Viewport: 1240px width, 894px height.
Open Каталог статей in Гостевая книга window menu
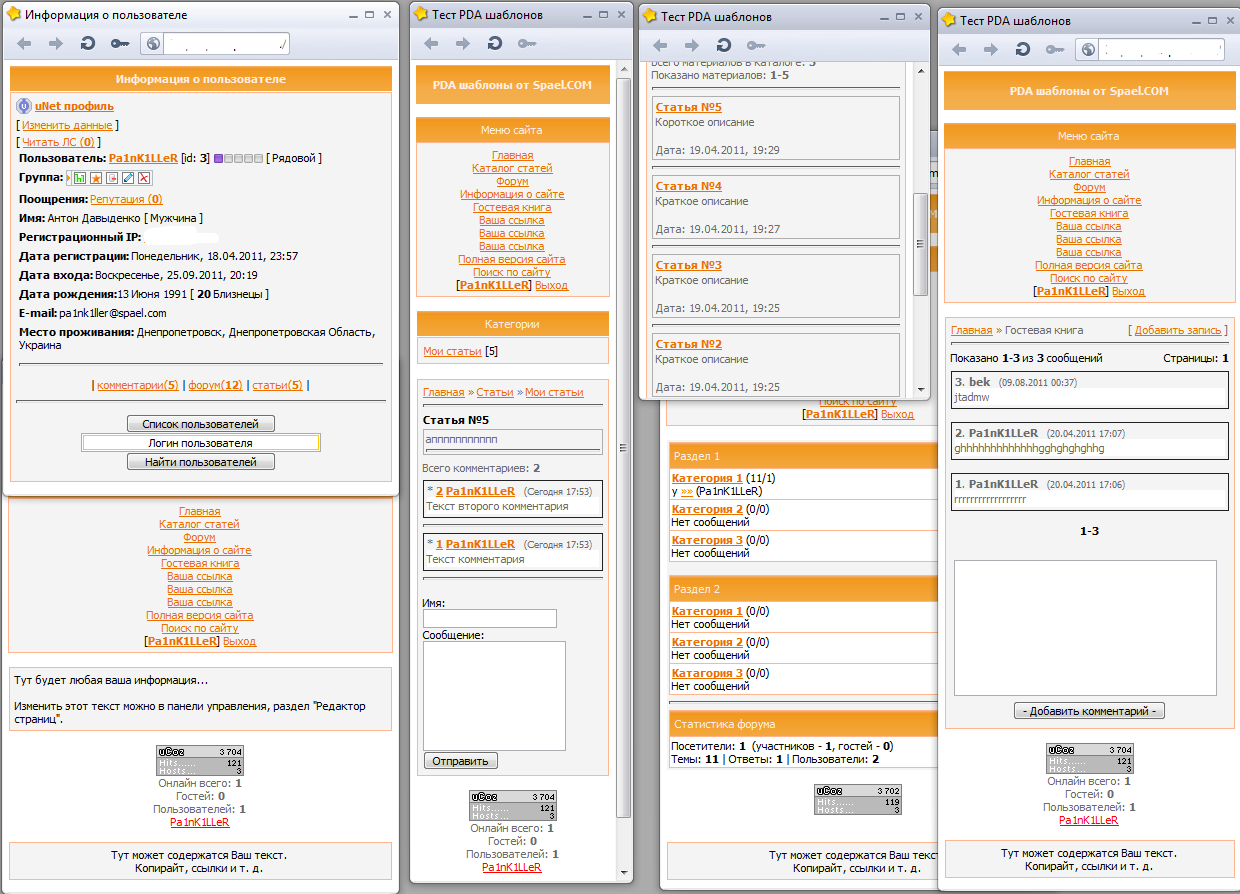pos(1089,174)
